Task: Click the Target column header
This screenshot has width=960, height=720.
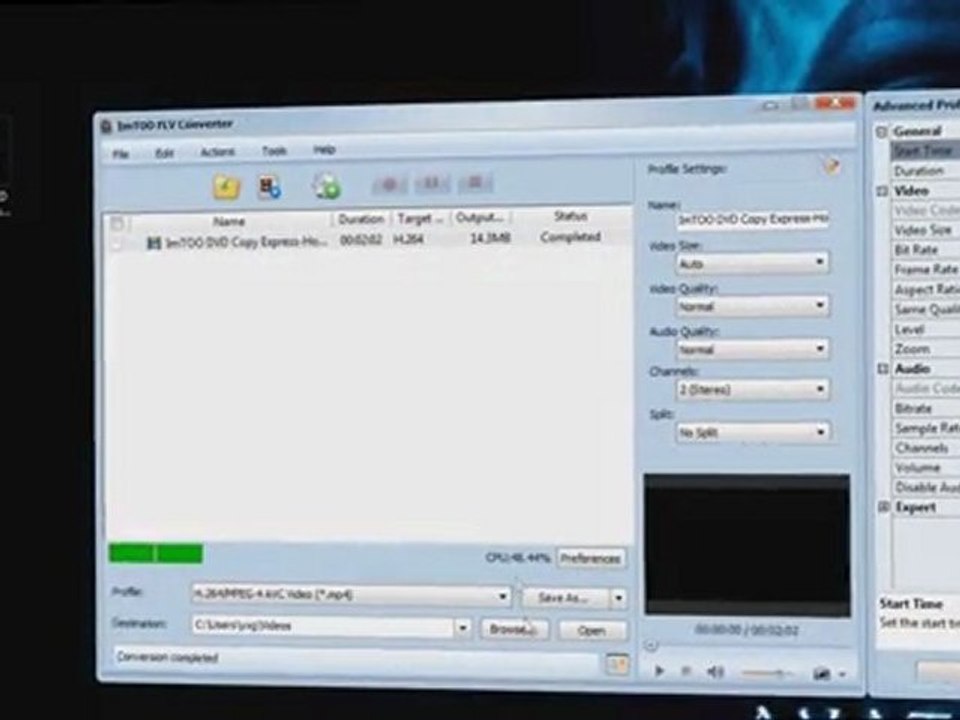Action: (421, 219)
